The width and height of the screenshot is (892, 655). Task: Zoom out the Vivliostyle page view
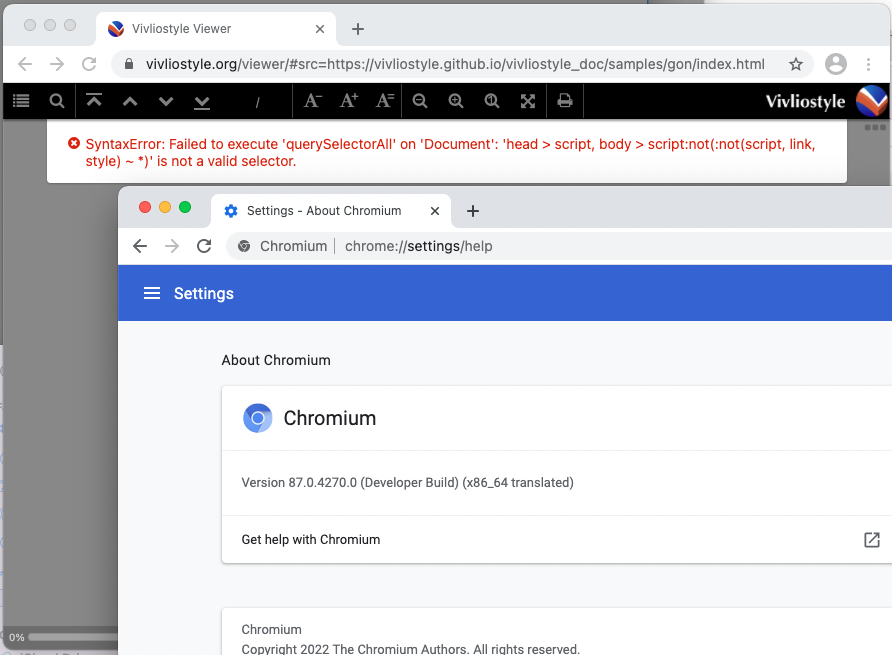tap(420, 101)
